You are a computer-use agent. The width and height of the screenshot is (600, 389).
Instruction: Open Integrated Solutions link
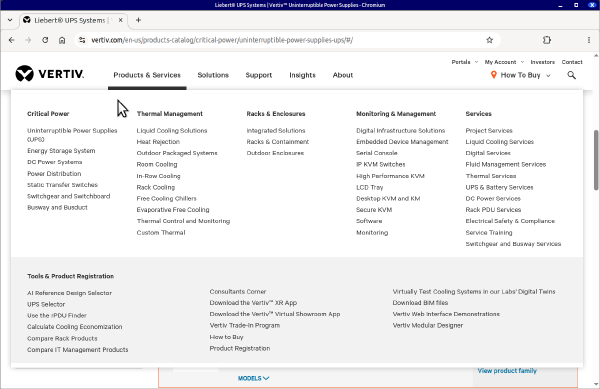276,130
